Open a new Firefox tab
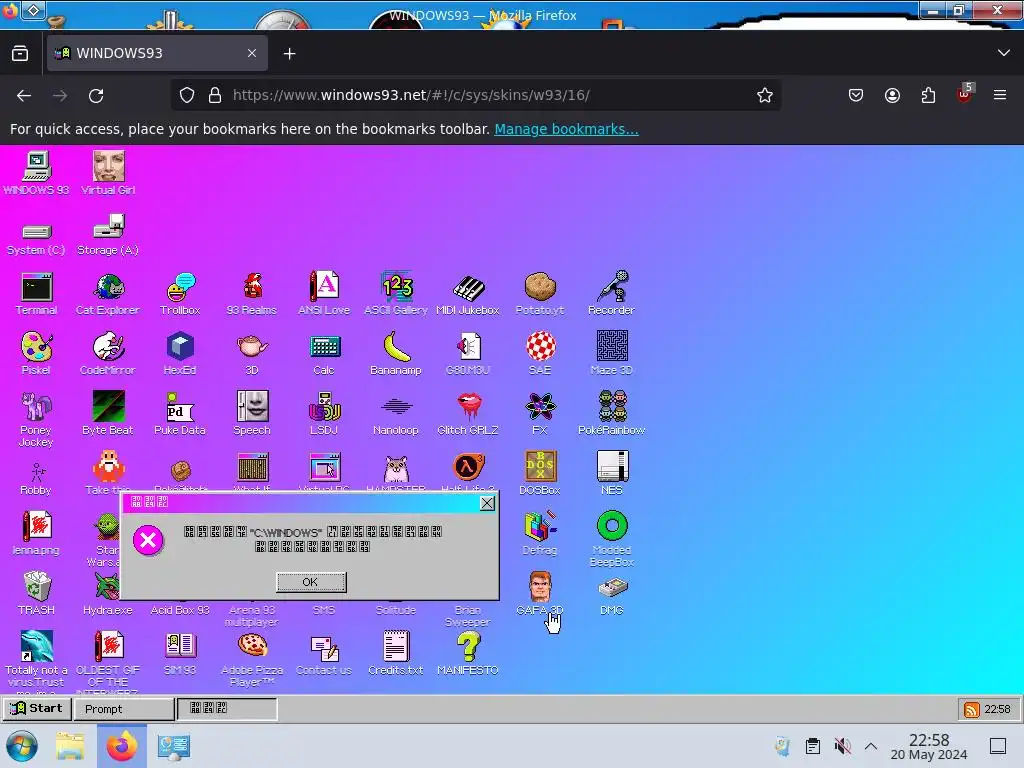1024x768 pixels. click(289, 54)
